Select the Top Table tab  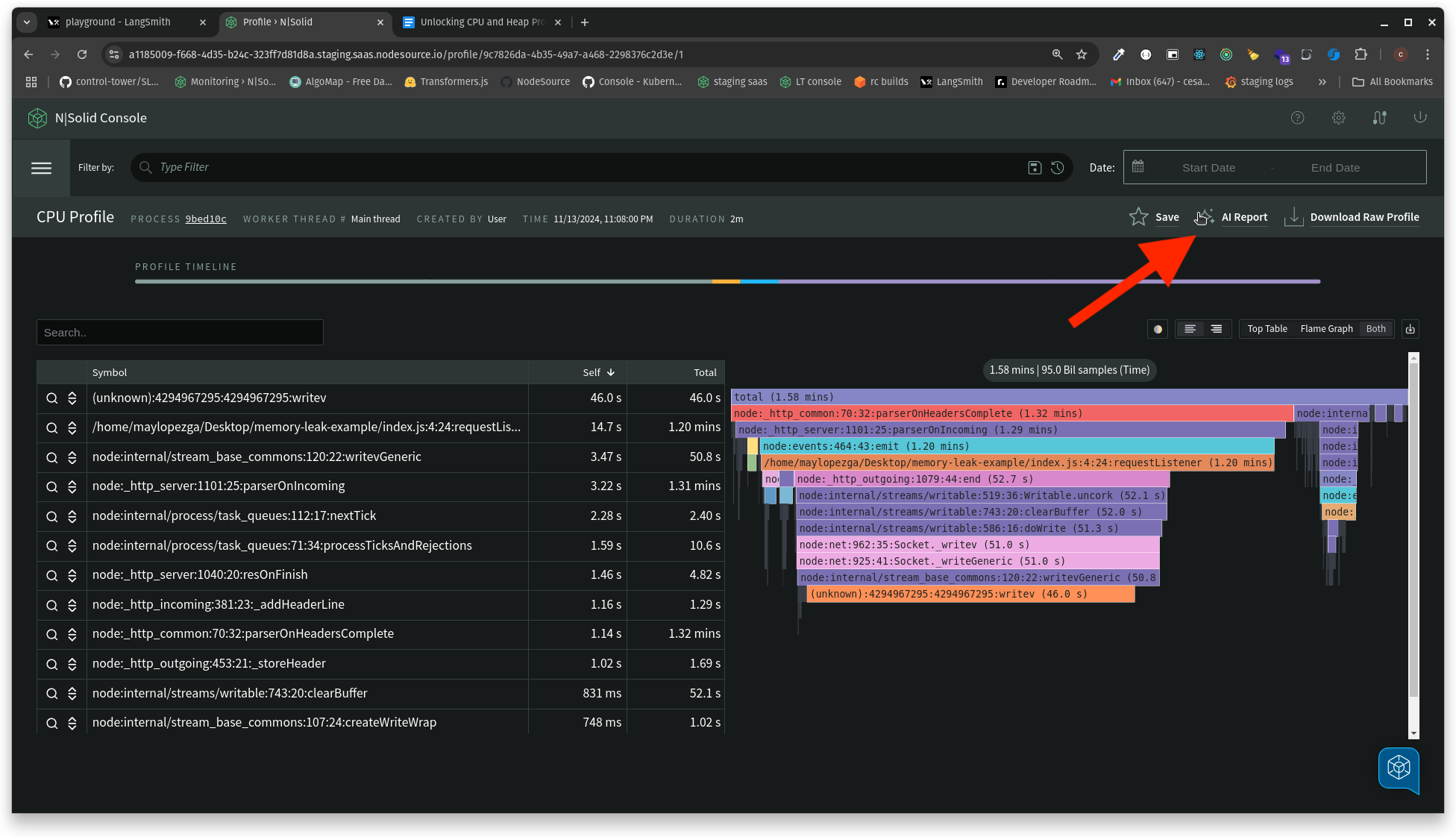pyautogui.click(x=1267, y=328)
